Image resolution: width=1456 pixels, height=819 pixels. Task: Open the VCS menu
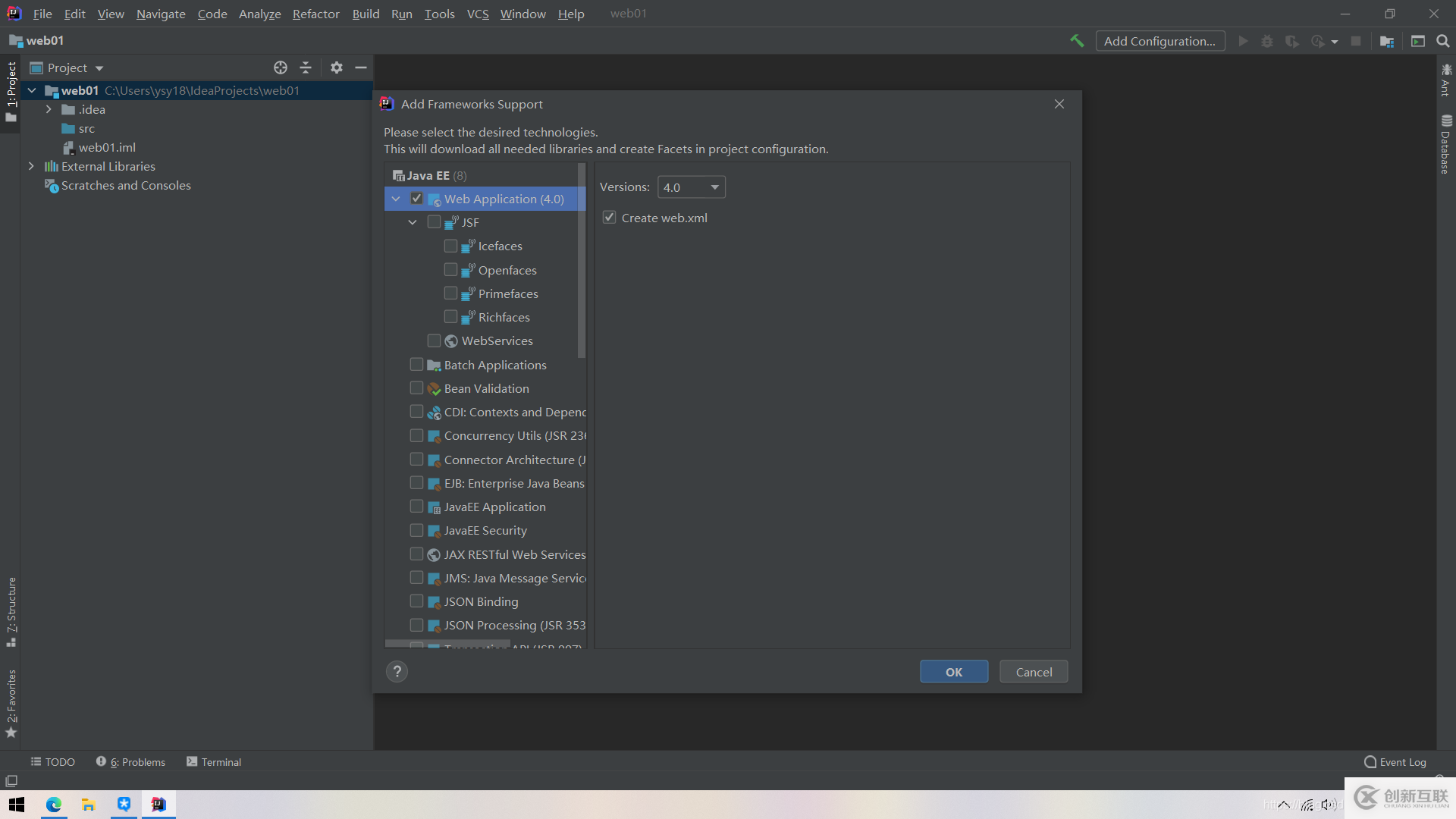478,14
